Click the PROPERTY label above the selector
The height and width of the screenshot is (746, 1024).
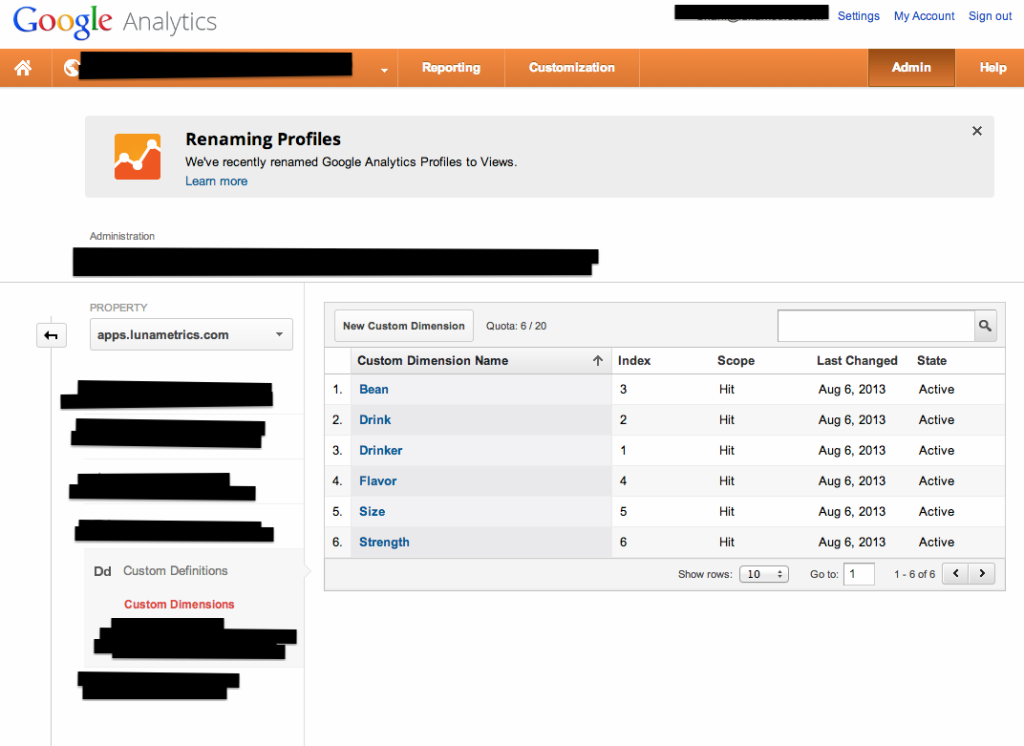tap(118, 308)
